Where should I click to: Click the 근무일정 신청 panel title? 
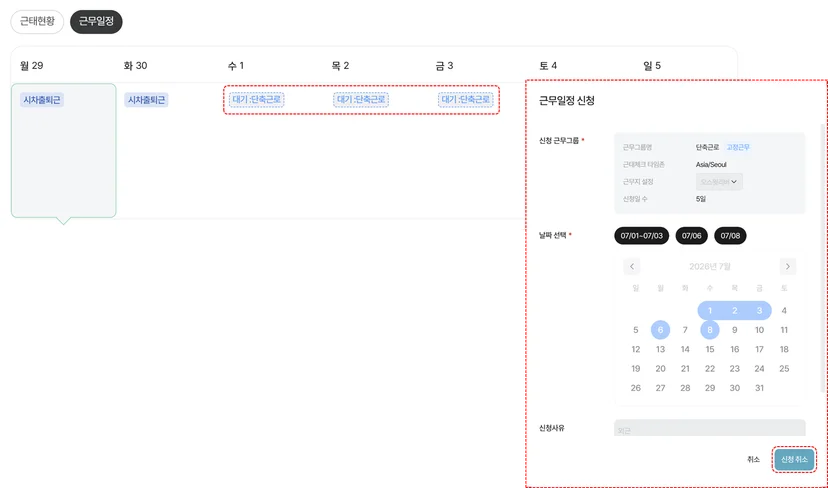click(x=567, y=100)
